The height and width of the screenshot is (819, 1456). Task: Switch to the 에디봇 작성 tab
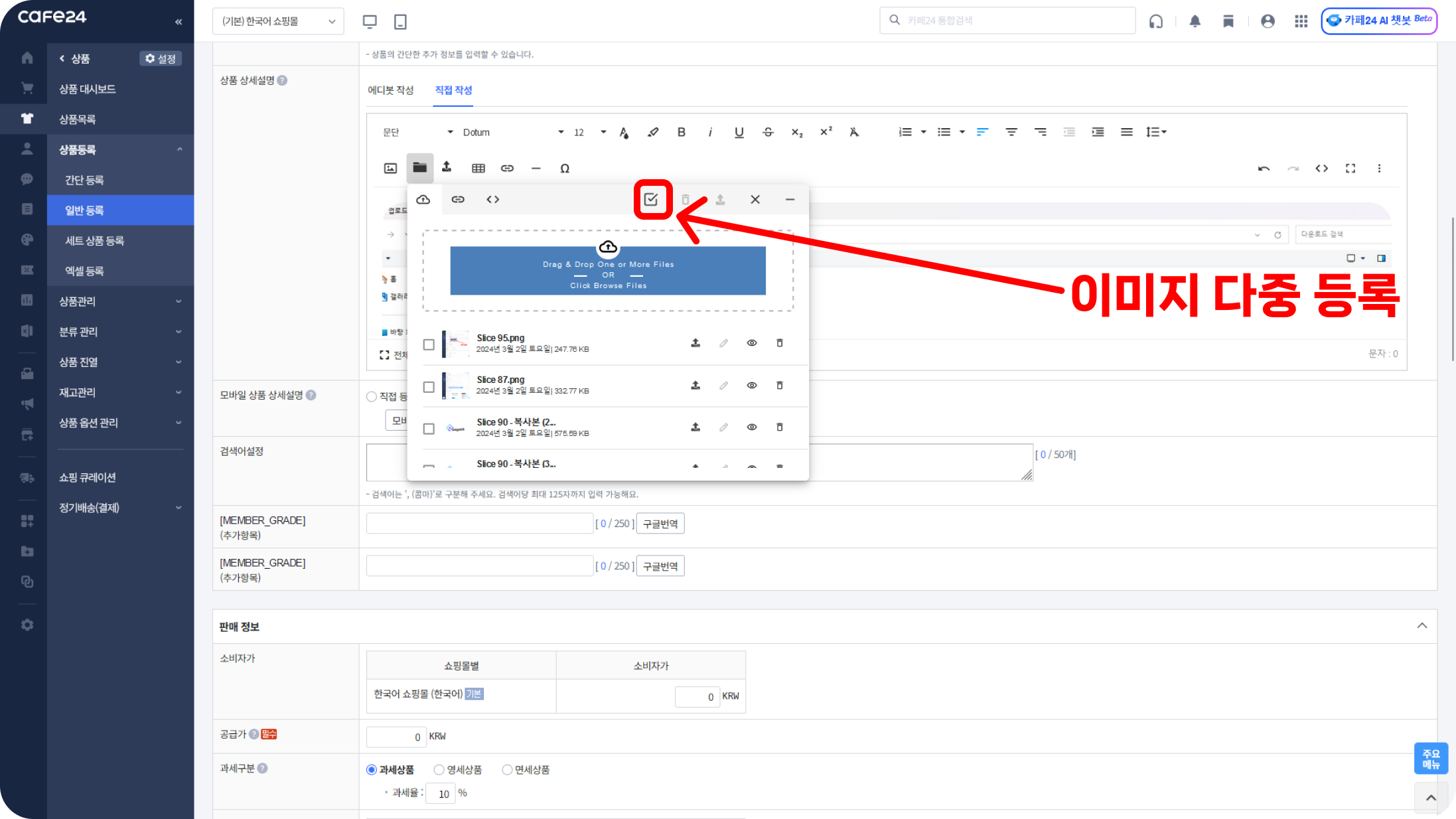point(390,90)
